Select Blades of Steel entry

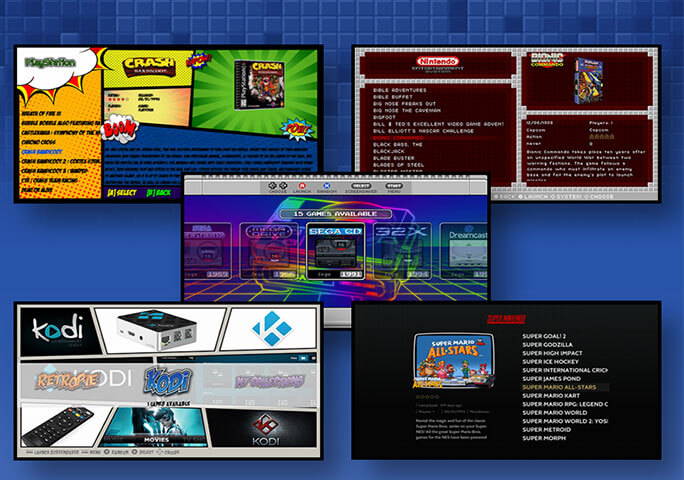tap(398, 165)
